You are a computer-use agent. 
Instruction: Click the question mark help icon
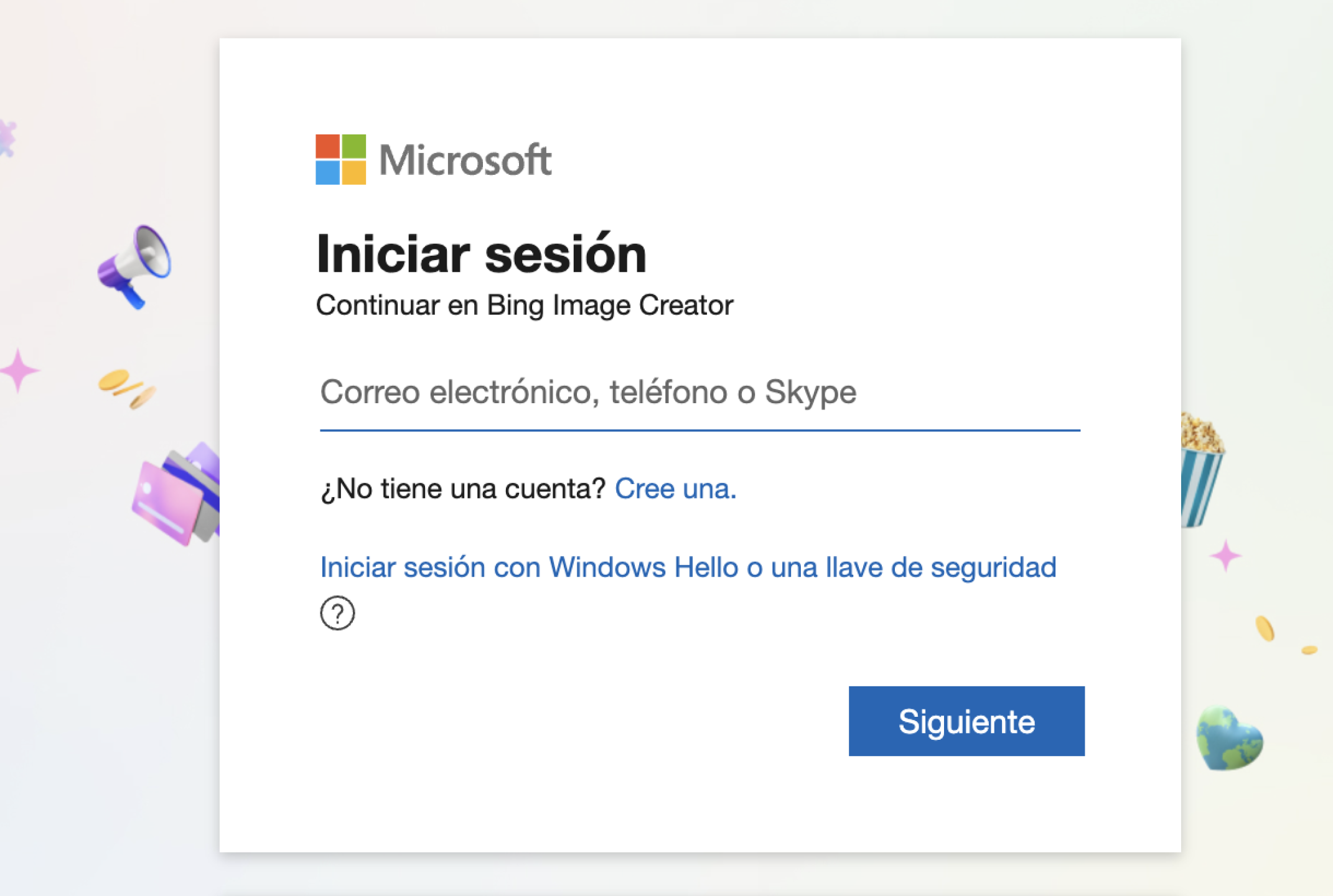337,613
